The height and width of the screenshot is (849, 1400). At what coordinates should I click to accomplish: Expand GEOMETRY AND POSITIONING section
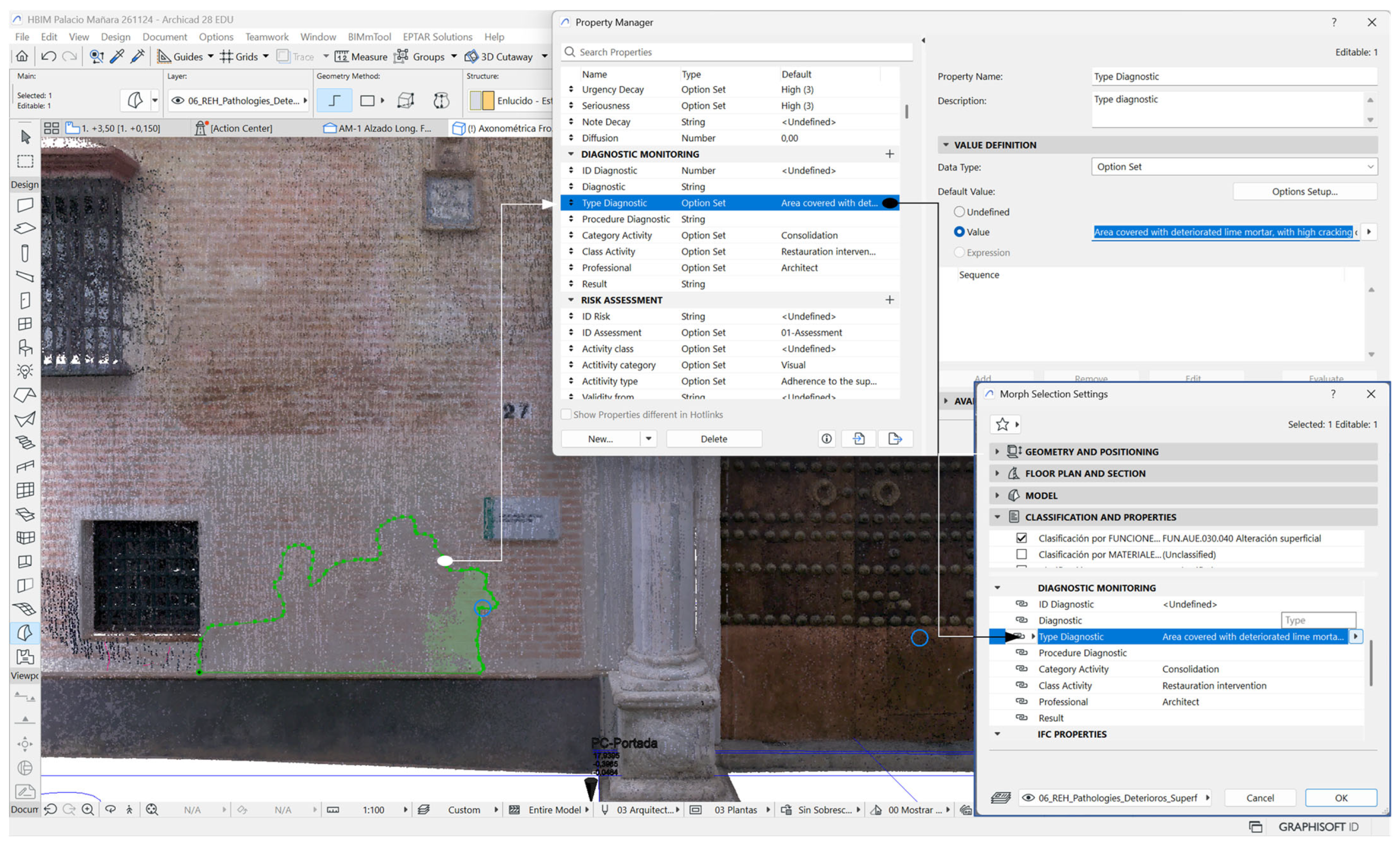(x=996, y=451)
